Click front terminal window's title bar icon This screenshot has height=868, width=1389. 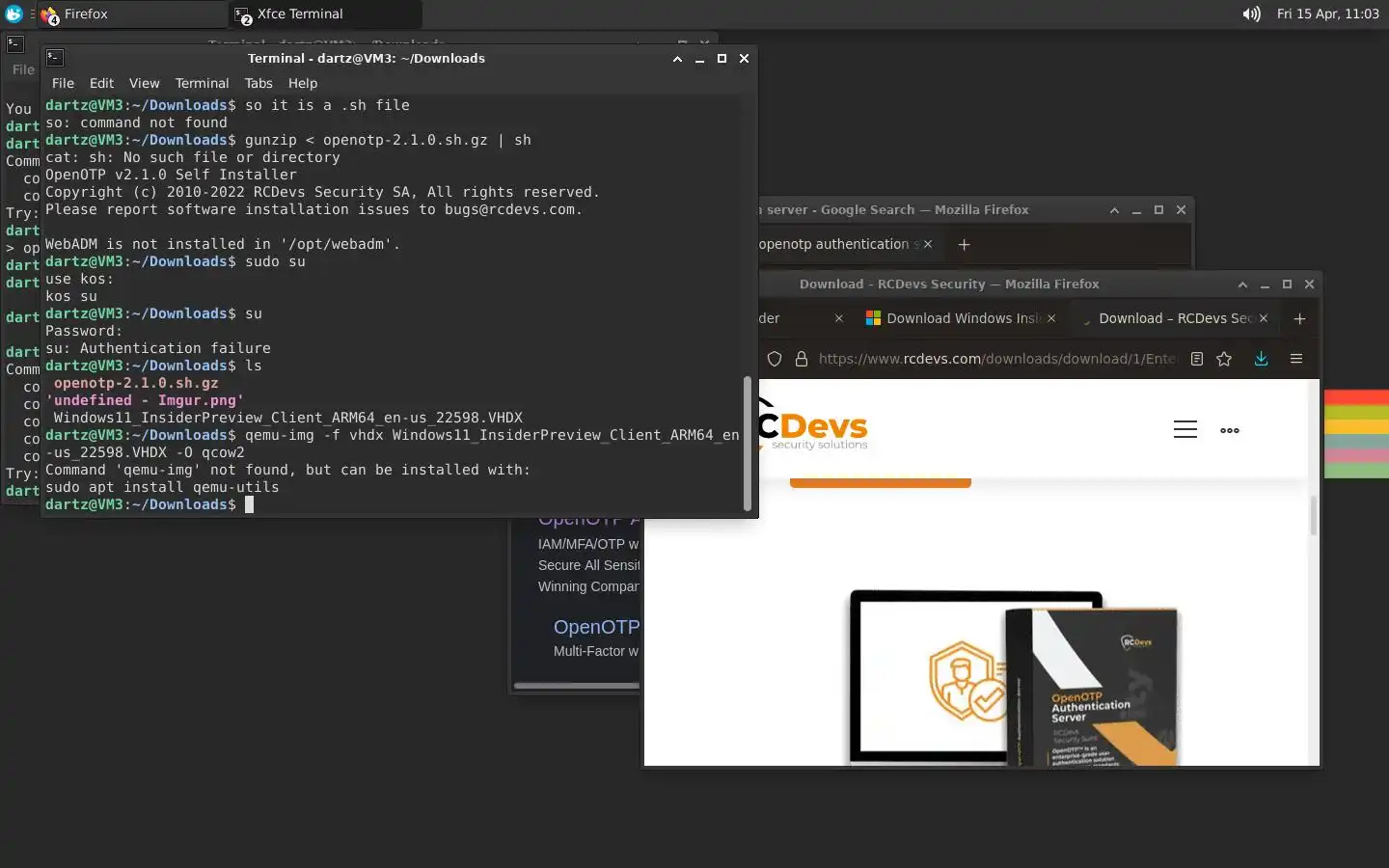(55, 58)
